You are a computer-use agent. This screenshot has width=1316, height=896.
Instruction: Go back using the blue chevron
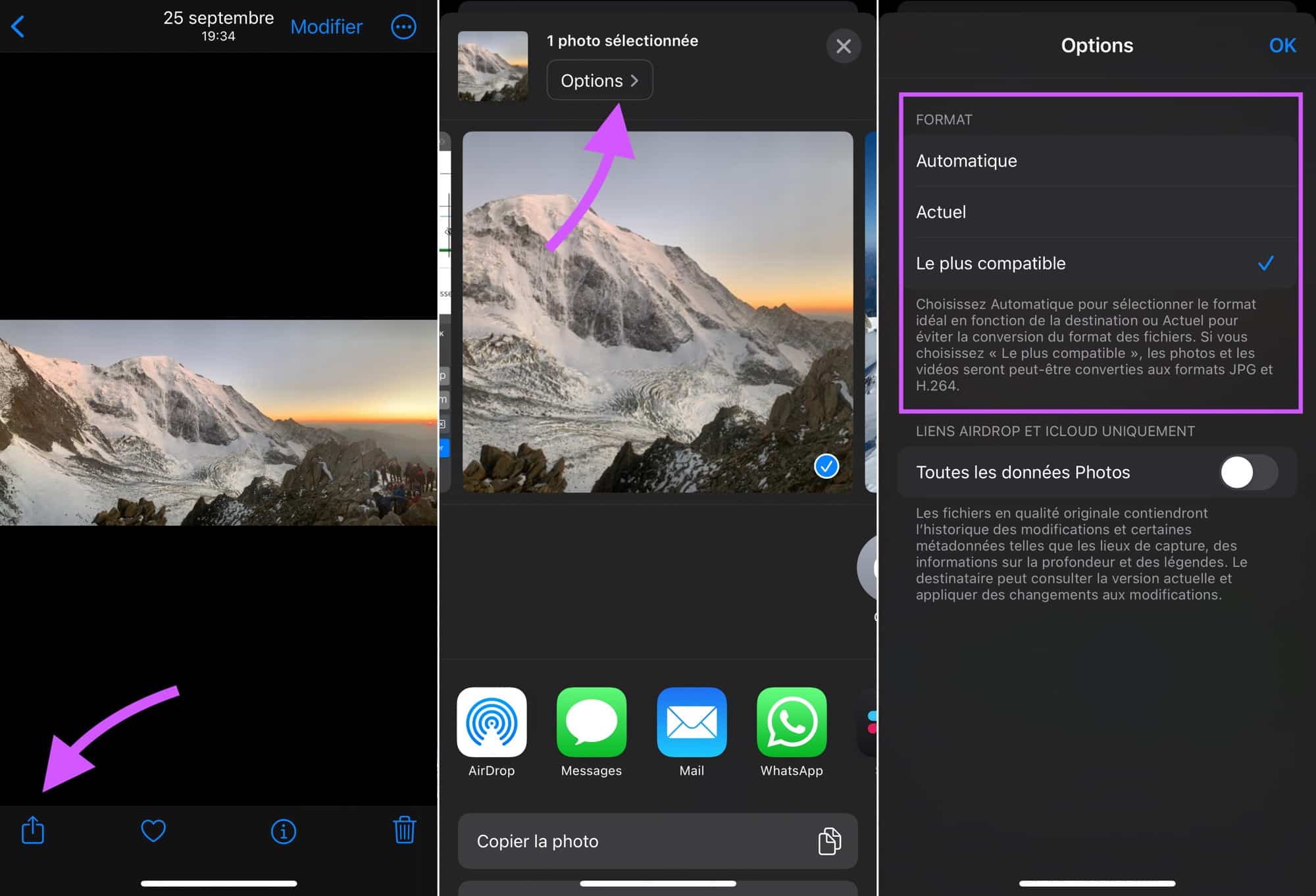pyautogui.click(x=18, y=27)
